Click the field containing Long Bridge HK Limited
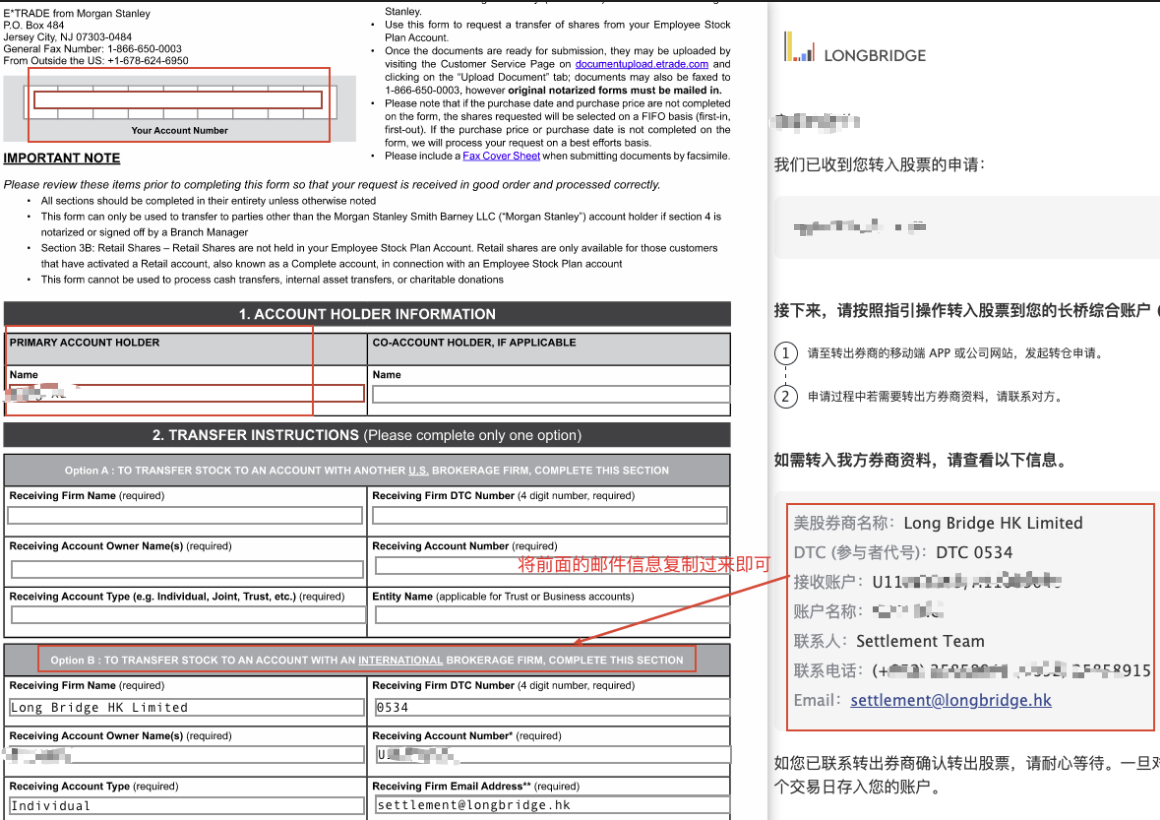 [186, 708]
